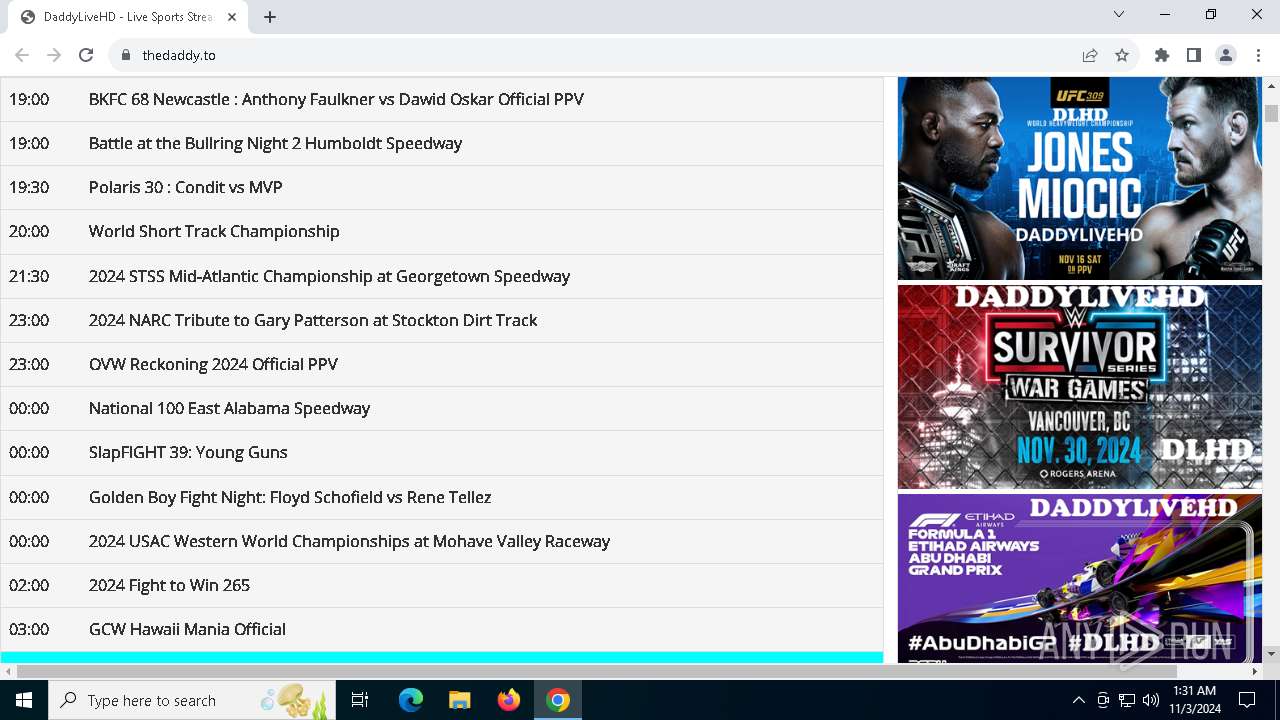Open the Chrome profile avatar
The height and width of the screenshot is (720, 1280).
(x=1226, y=55)
